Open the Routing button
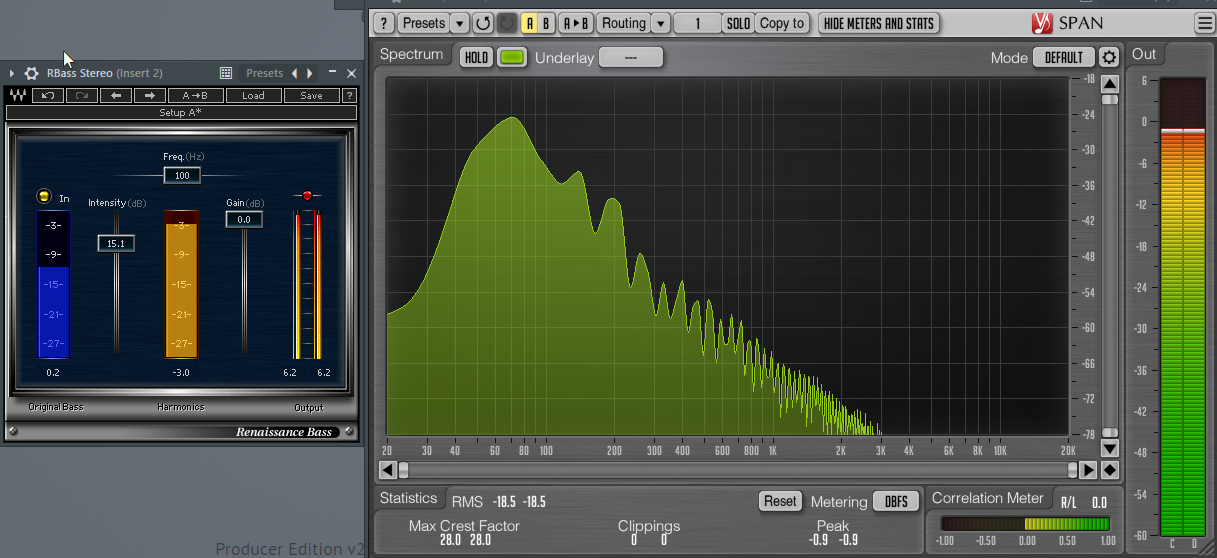Viewport: 1217px width, 558px height. pyautogui.click(x=624, y=23)
